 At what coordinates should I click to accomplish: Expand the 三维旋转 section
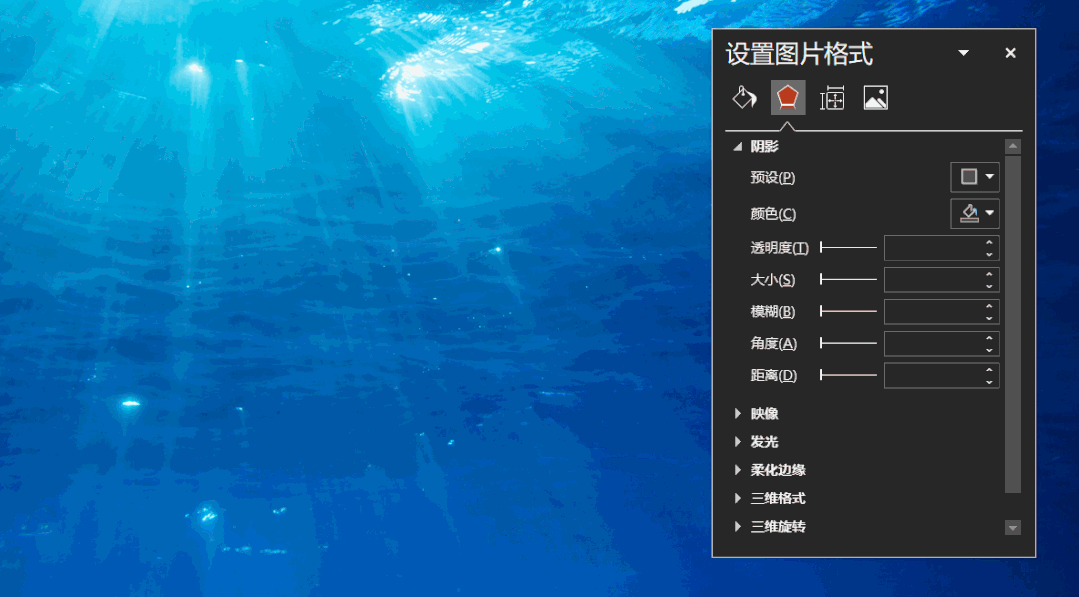click(x=738, y=526)
